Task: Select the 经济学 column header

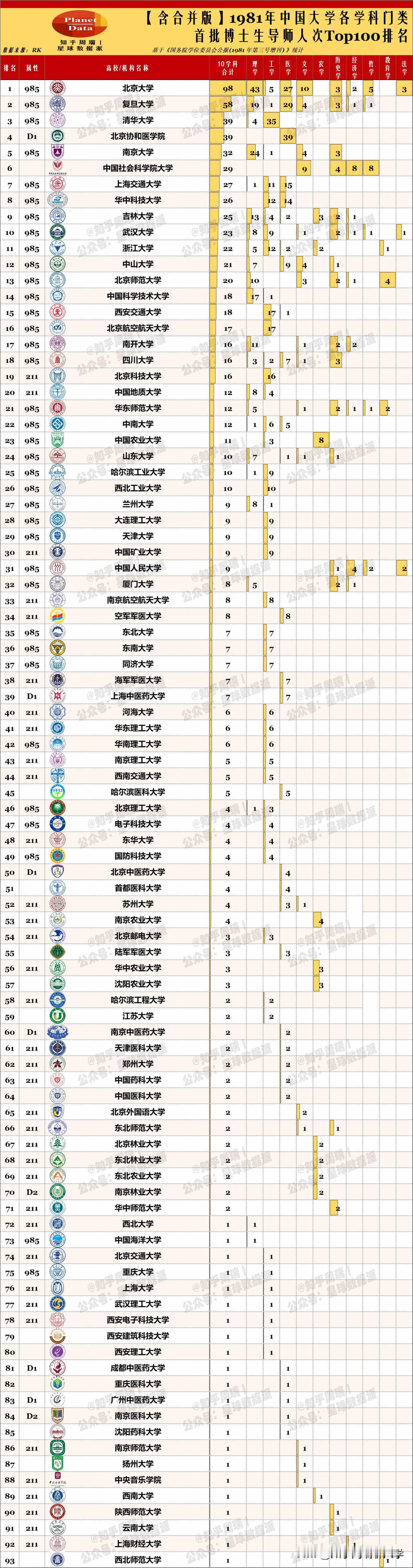Action: [355, 67]
